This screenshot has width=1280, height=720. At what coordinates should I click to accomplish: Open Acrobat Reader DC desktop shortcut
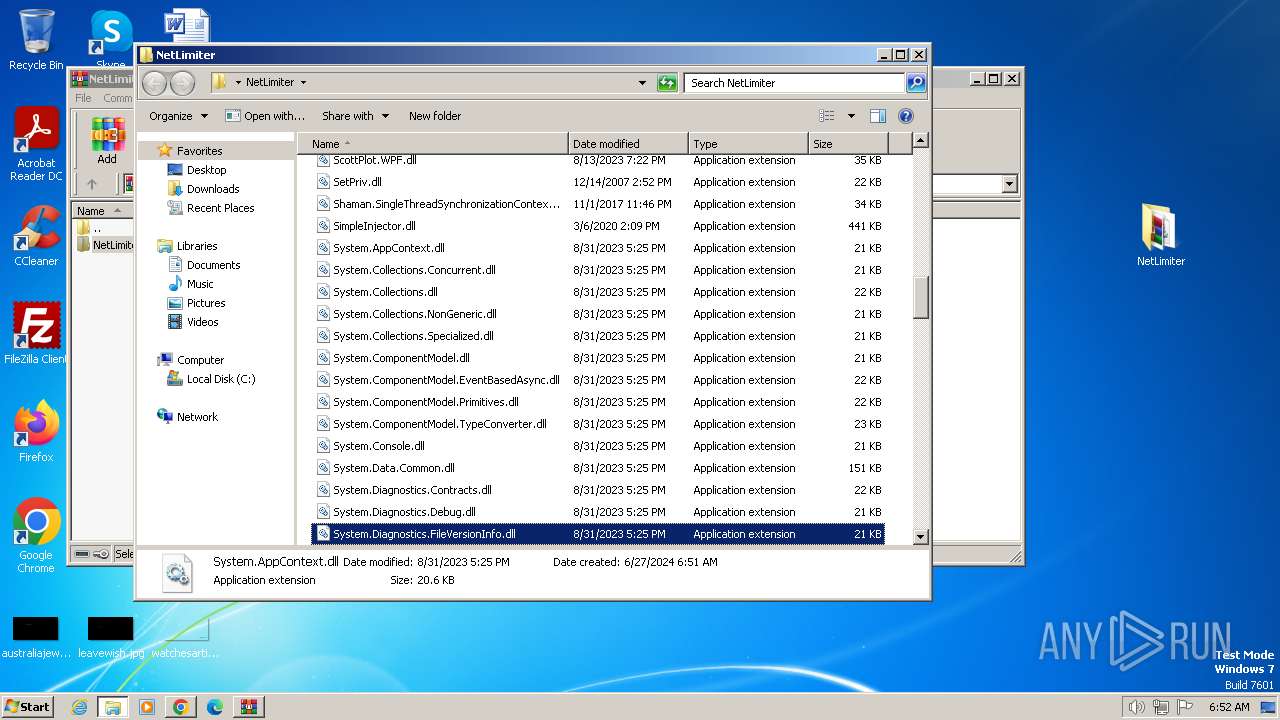click(36, 145)
